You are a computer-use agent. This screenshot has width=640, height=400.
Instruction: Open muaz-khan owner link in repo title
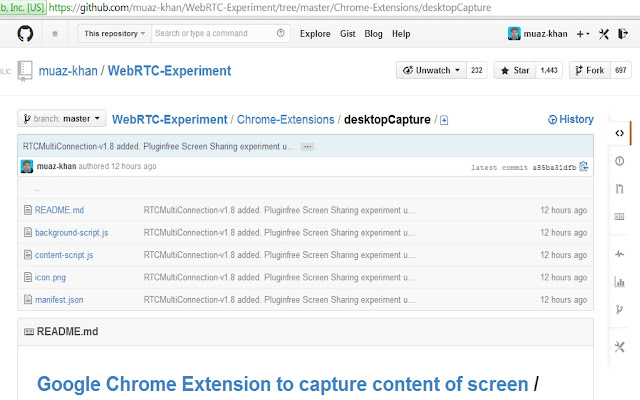click(x=68, y=71)
